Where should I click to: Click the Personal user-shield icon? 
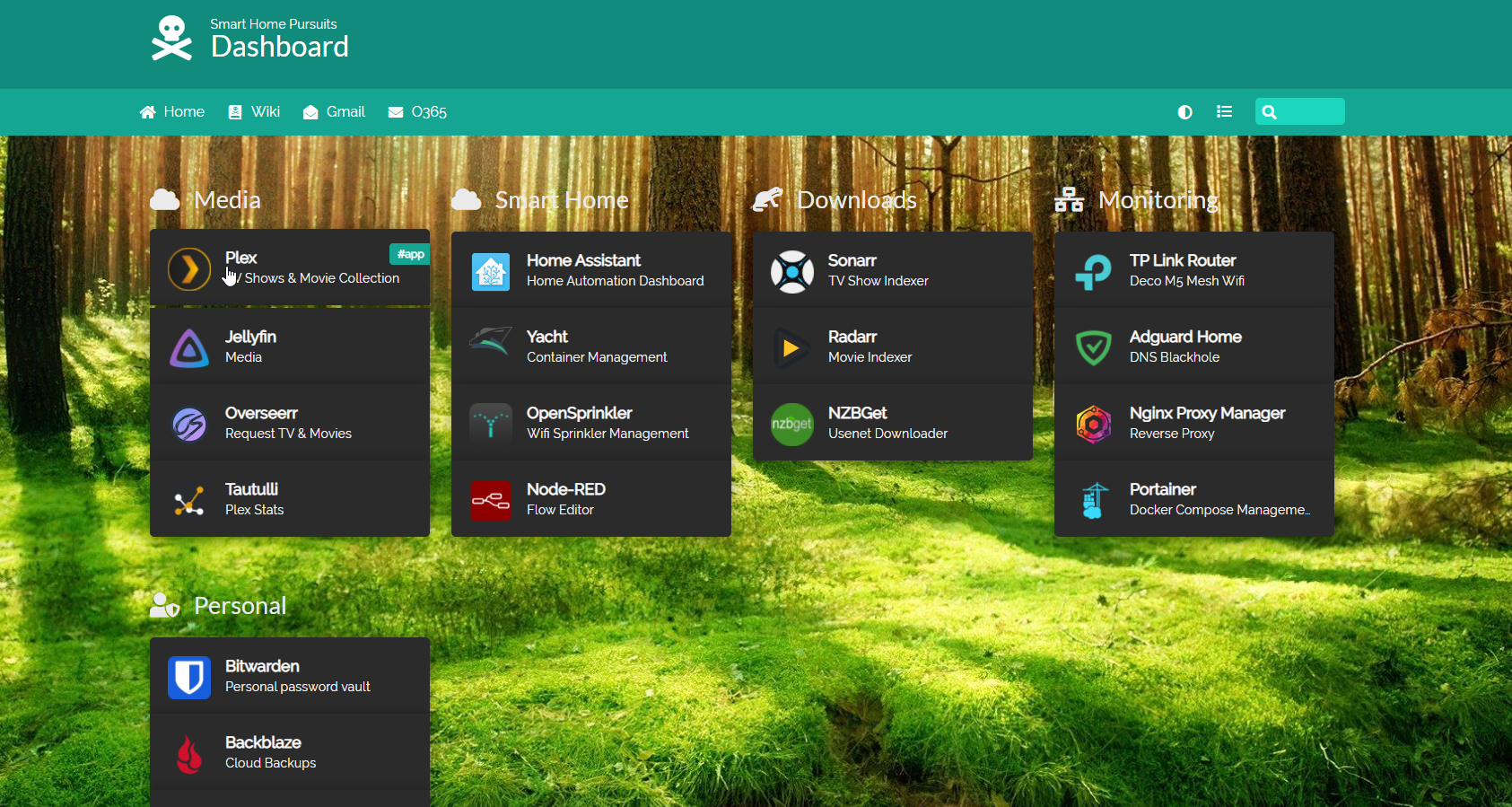[164, 606]
